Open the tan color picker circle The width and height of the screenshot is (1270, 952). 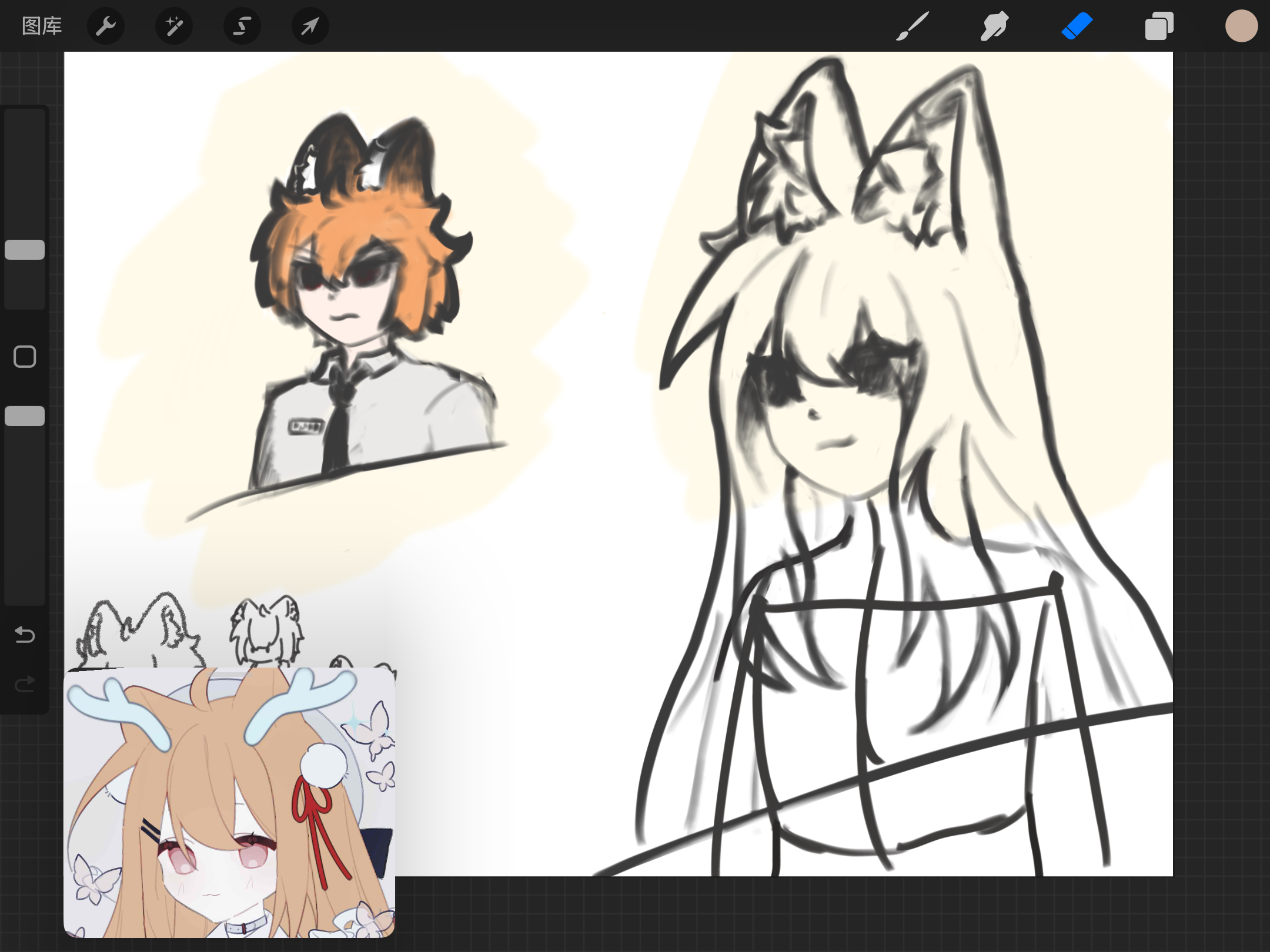pyautogui.click(x=1241, y=26)
